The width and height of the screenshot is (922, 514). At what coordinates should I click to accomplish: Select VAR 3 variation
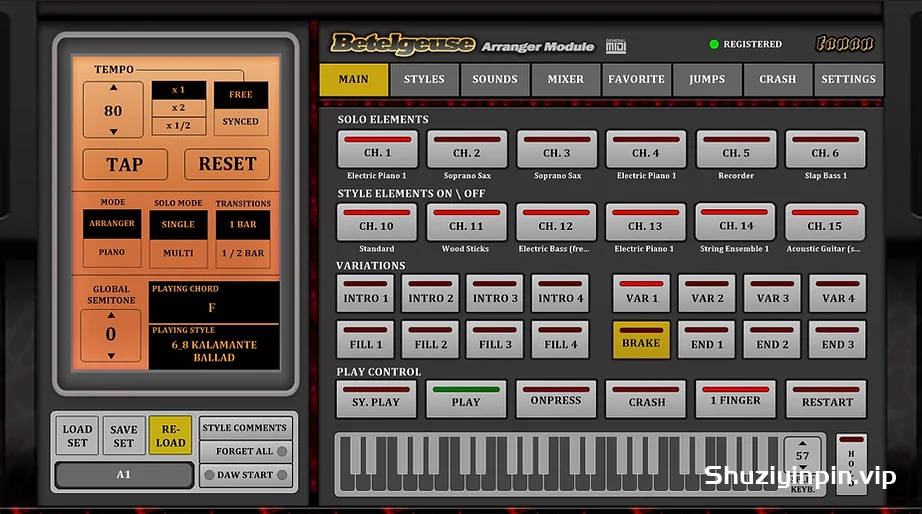(x=772, y=293)
